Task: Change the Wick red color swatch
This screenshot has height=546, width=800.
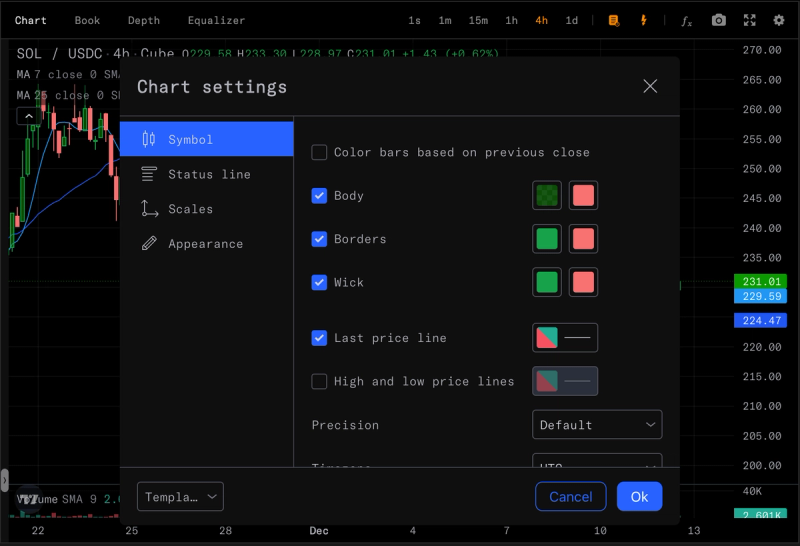Action: click(583, 282)
